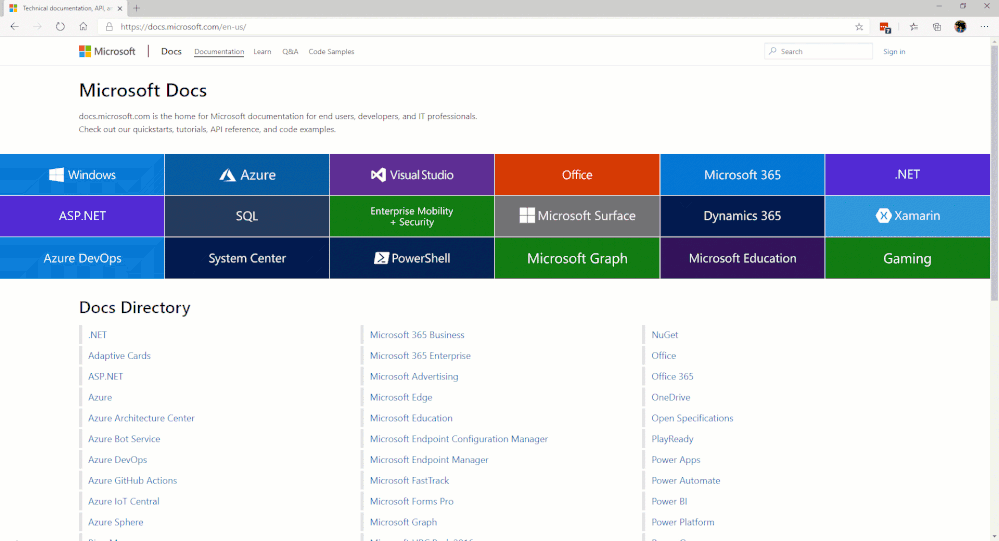
Task: Open NuGet directory link
Action: (665, 335)
